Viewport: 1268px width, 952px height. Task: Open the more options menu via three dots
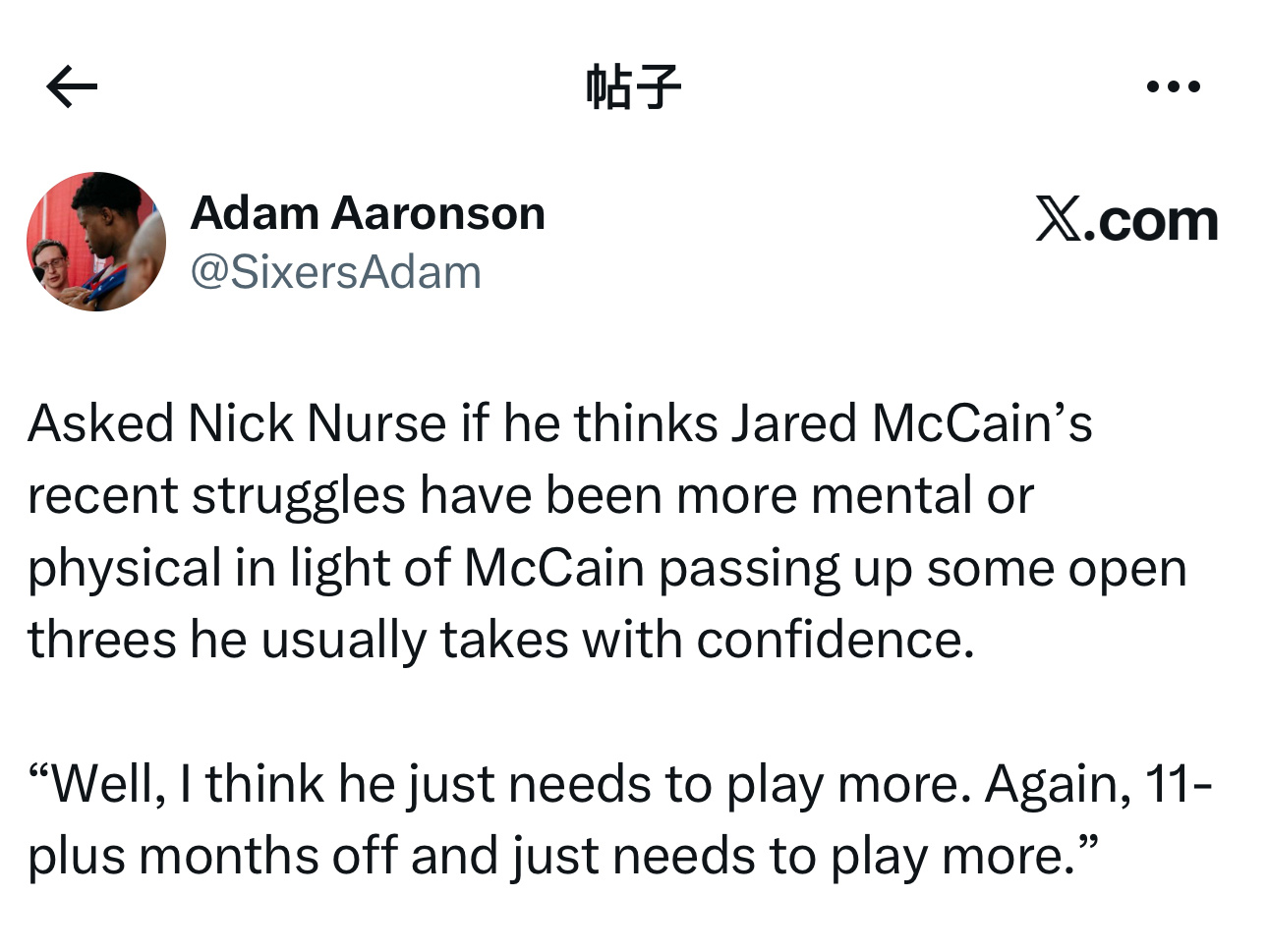coord(1174,86)
